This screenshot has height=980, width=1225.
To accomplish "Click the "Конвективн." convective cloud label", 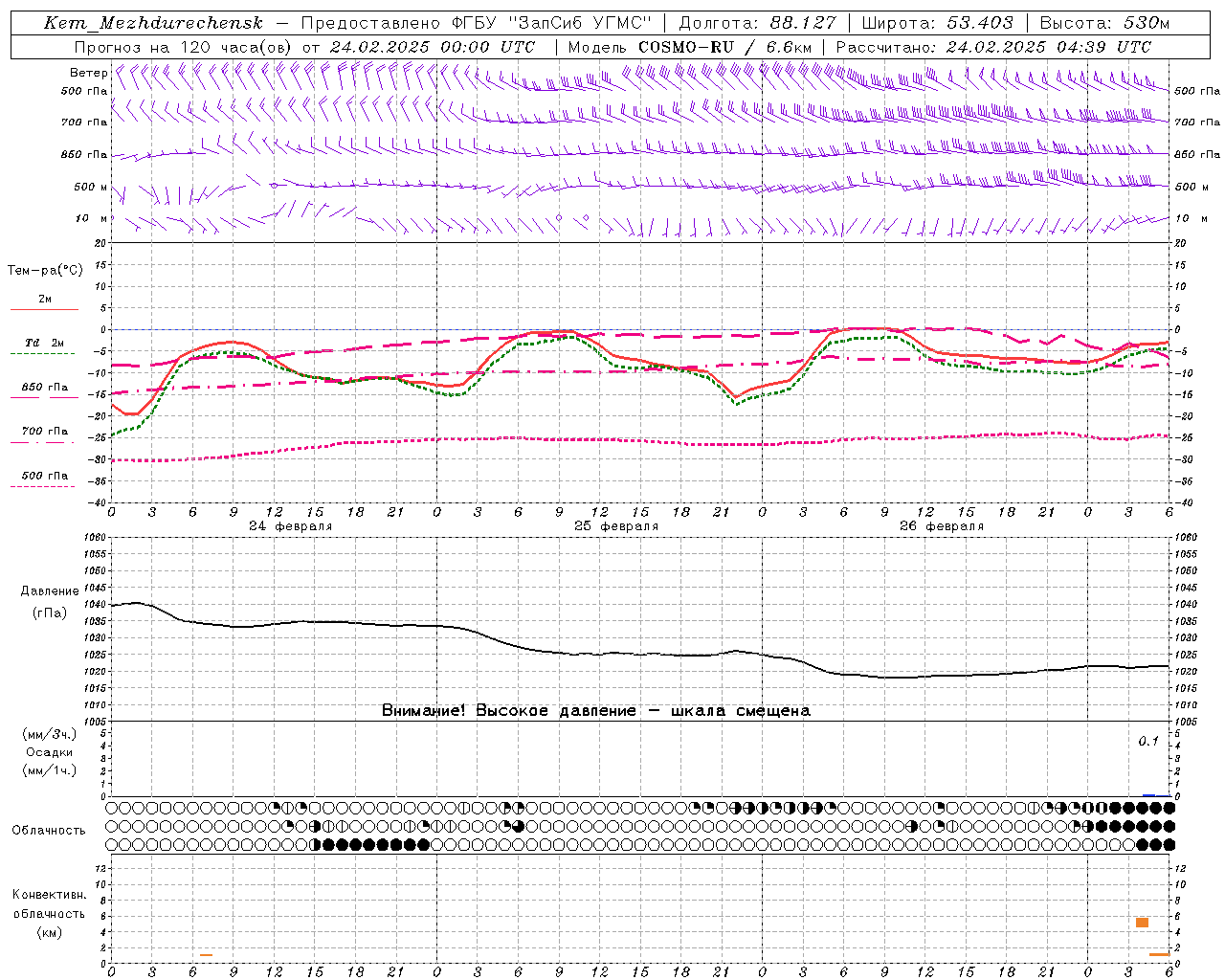I will click(x=49, y=895).
